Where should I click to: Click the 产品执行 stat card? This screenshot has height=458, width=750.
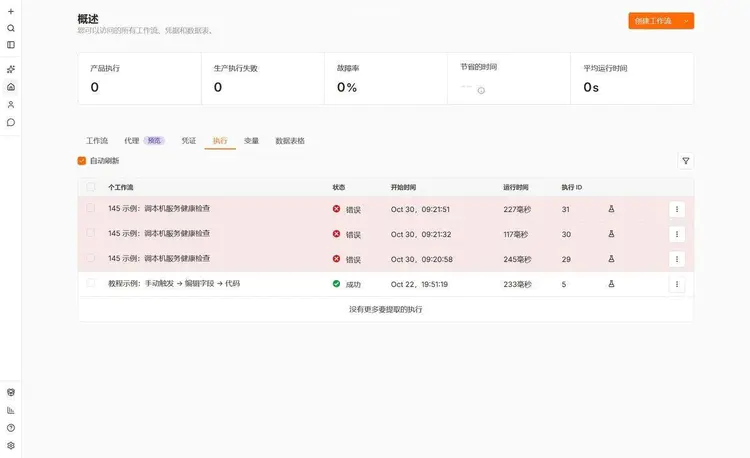140,78
